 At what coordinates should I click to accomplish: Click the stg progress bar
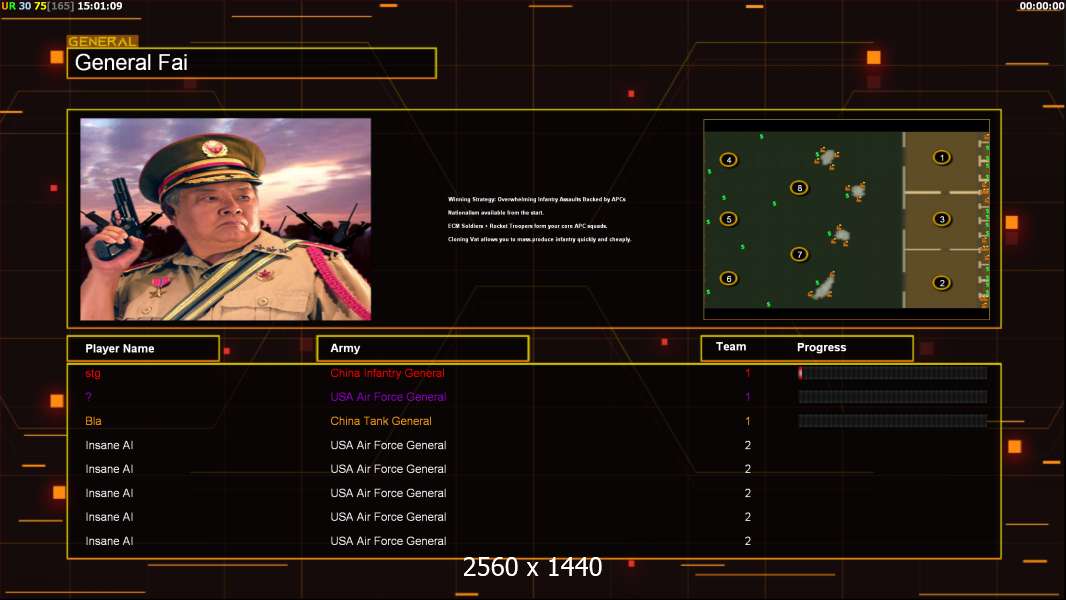click(892, 373)
